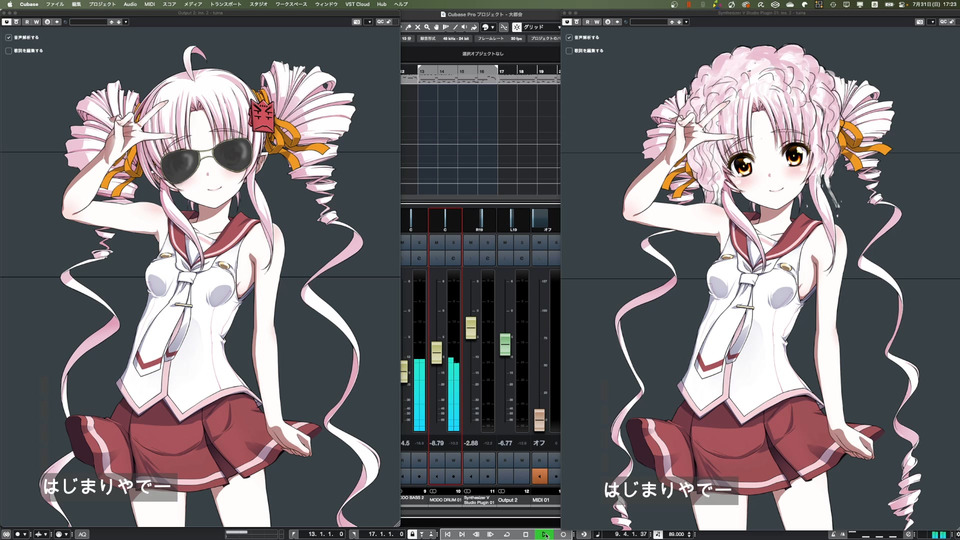The height and width of the screenshot is (540, 960).
Task: Click the AQ button in bottom bar
Action: coord(82,534)
